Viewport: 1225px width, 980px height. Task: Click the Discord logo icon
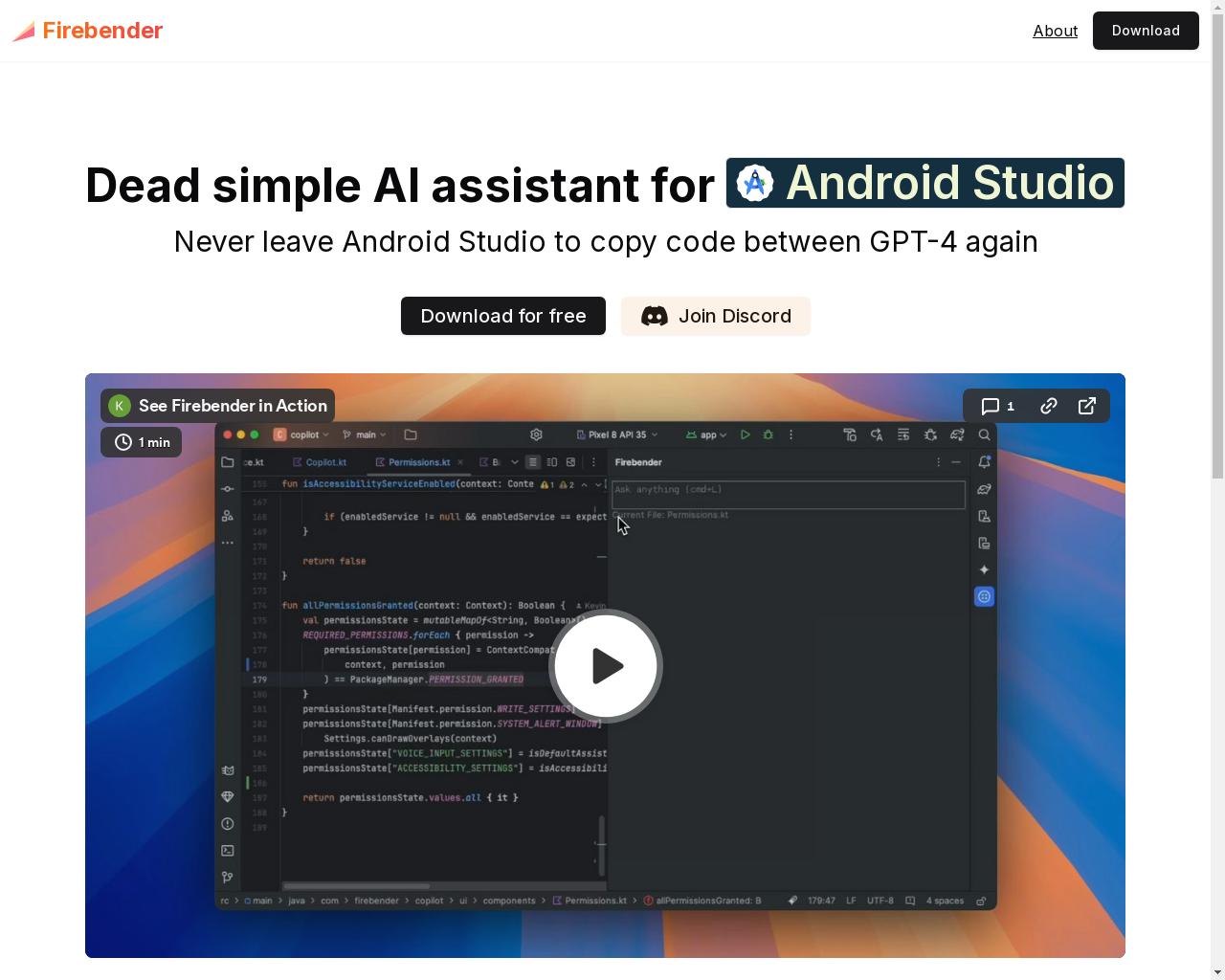655,316
